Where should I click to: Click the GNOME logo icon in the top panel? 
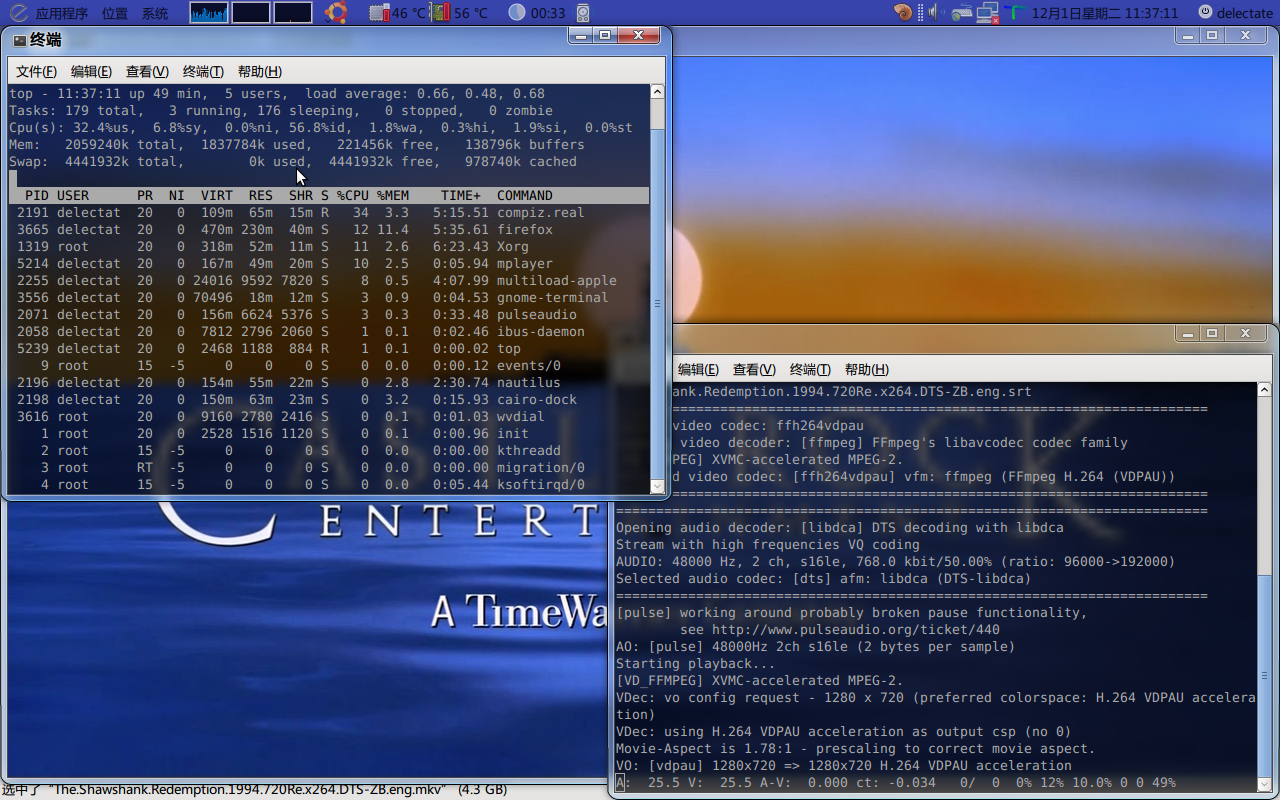pyautogui.click(x=18, y=13)
